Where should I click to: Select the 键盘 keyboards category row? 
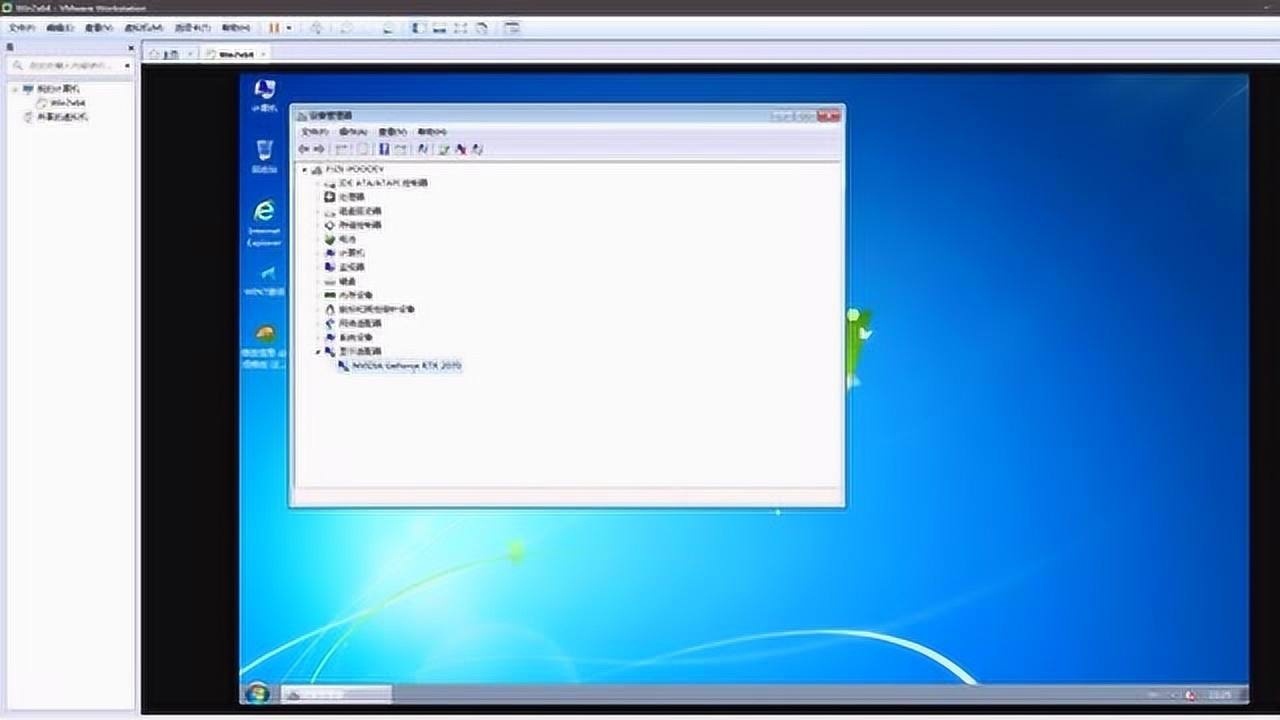point(341,282)
